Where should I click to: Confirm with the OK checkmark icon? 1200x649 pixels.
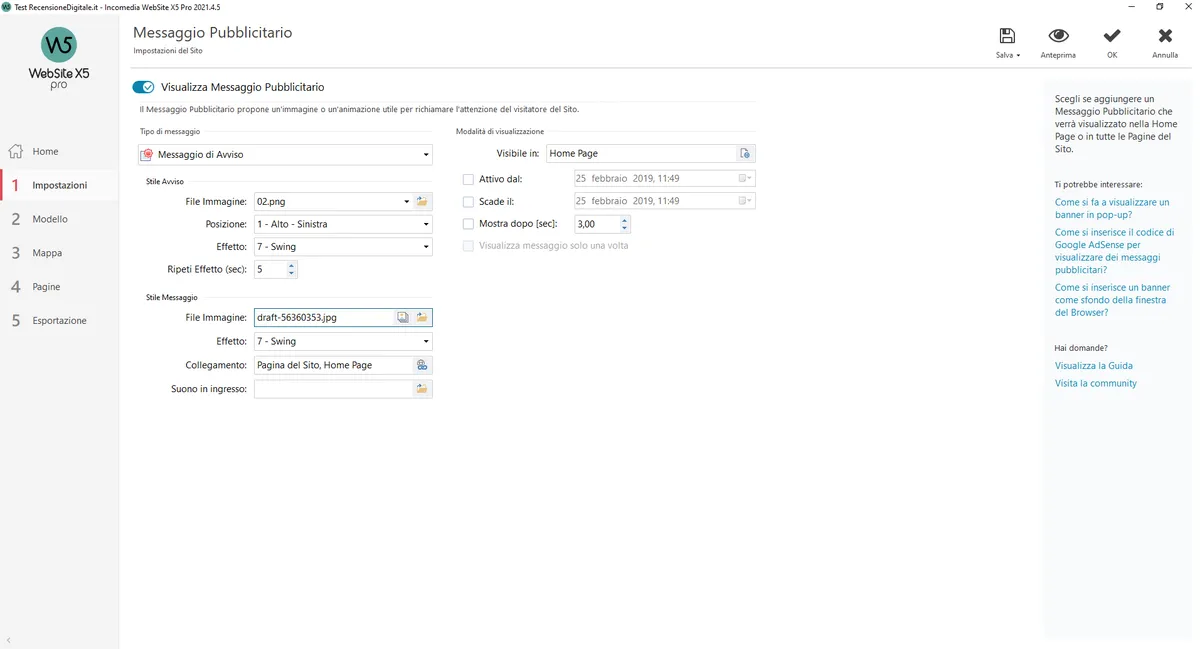[x=1112, y=36]
